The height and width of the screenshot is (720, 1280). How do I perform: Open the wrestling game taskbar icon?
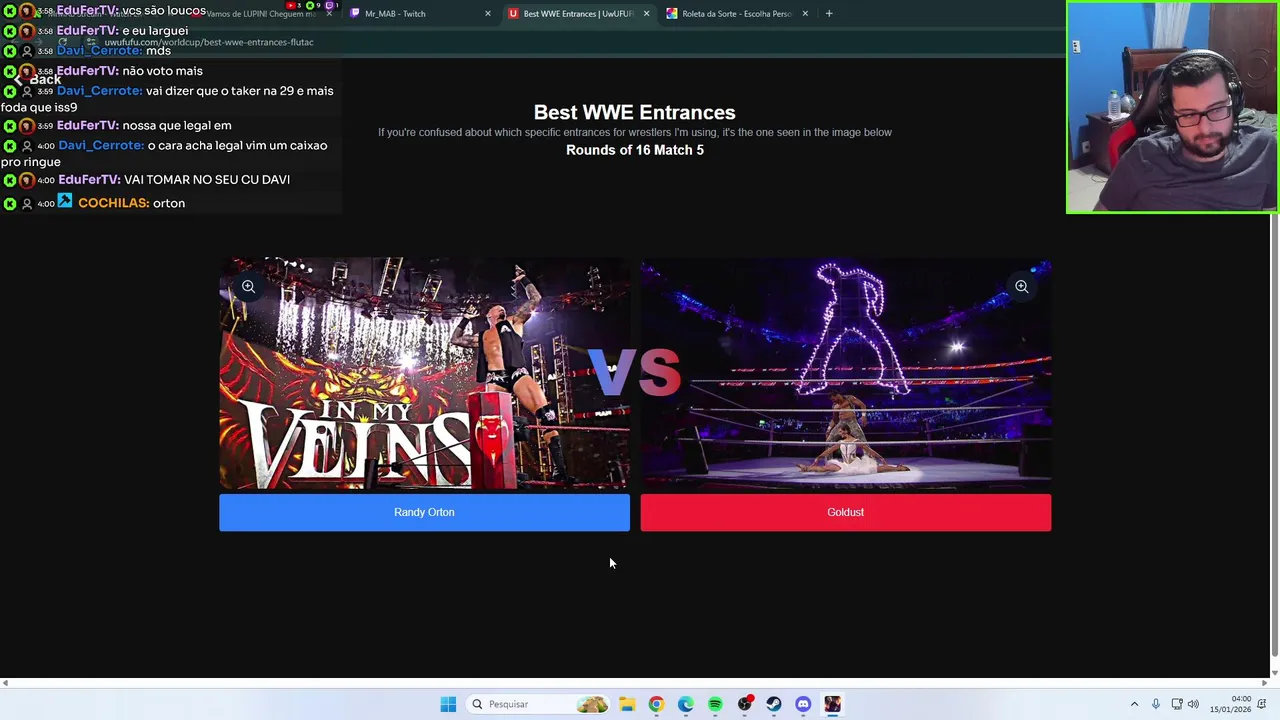(832, 704)
